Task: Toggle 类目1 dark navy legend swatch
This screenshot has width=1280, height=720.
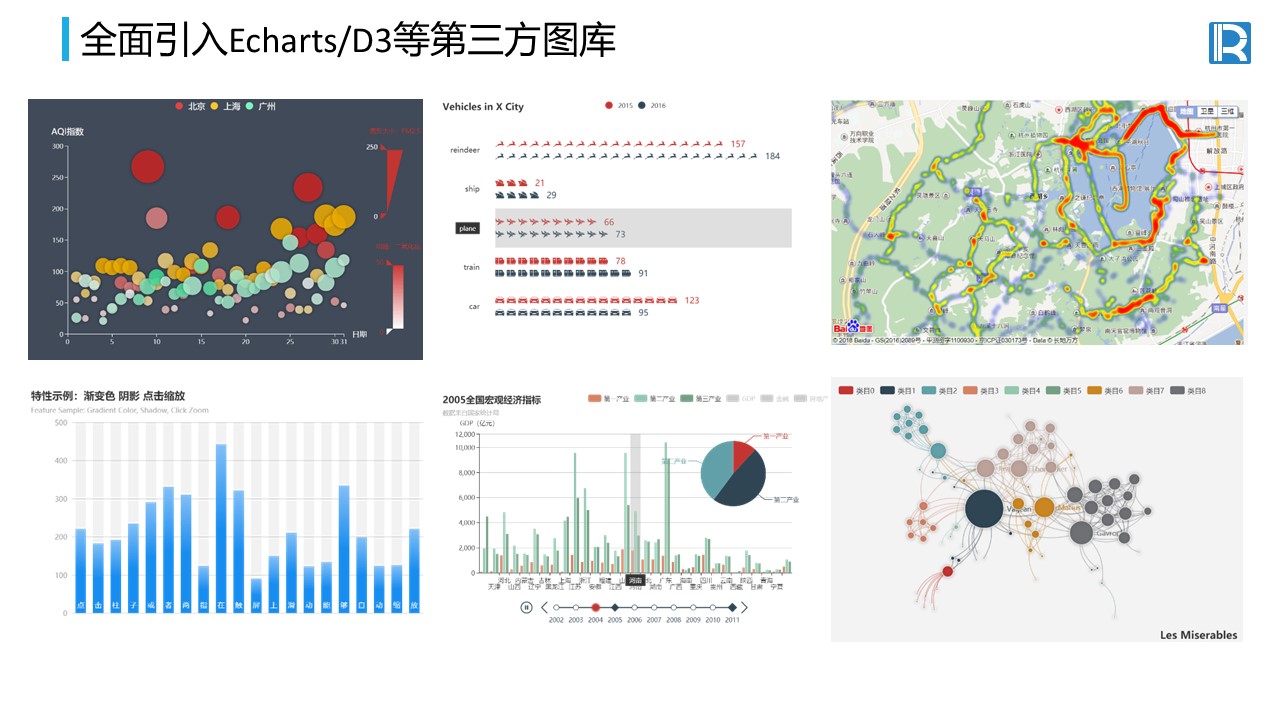Action: tap(888, 390)
